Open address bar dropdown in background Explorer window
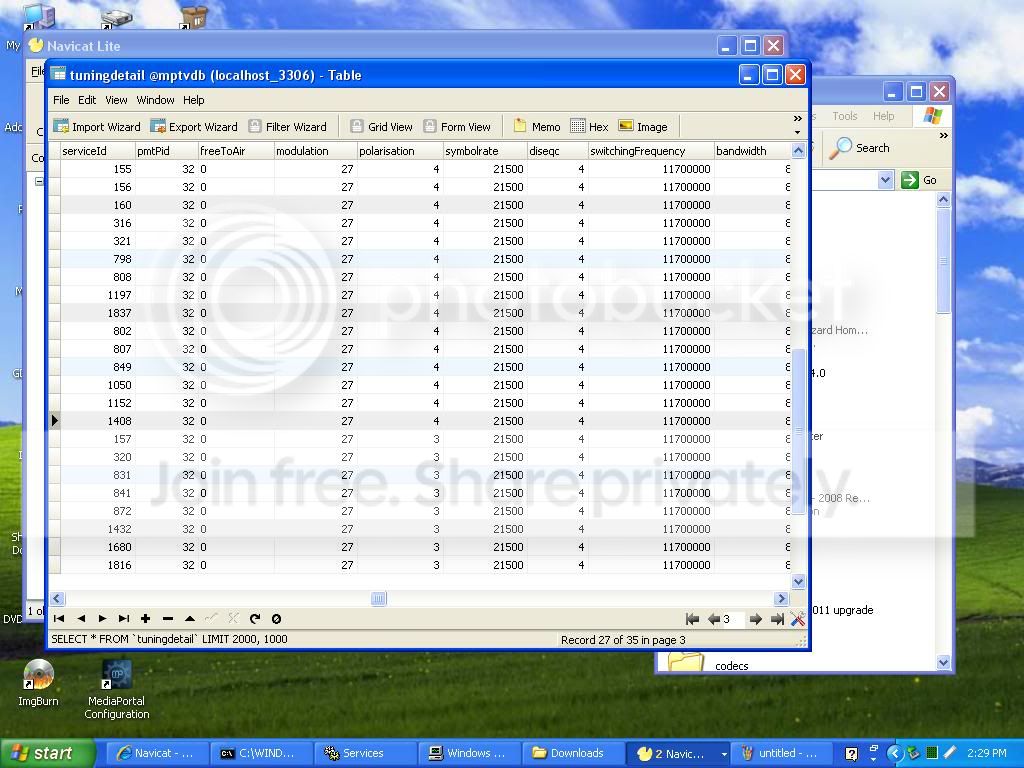Viewport: 1024px width, 768px height. [x=886, y=180]
